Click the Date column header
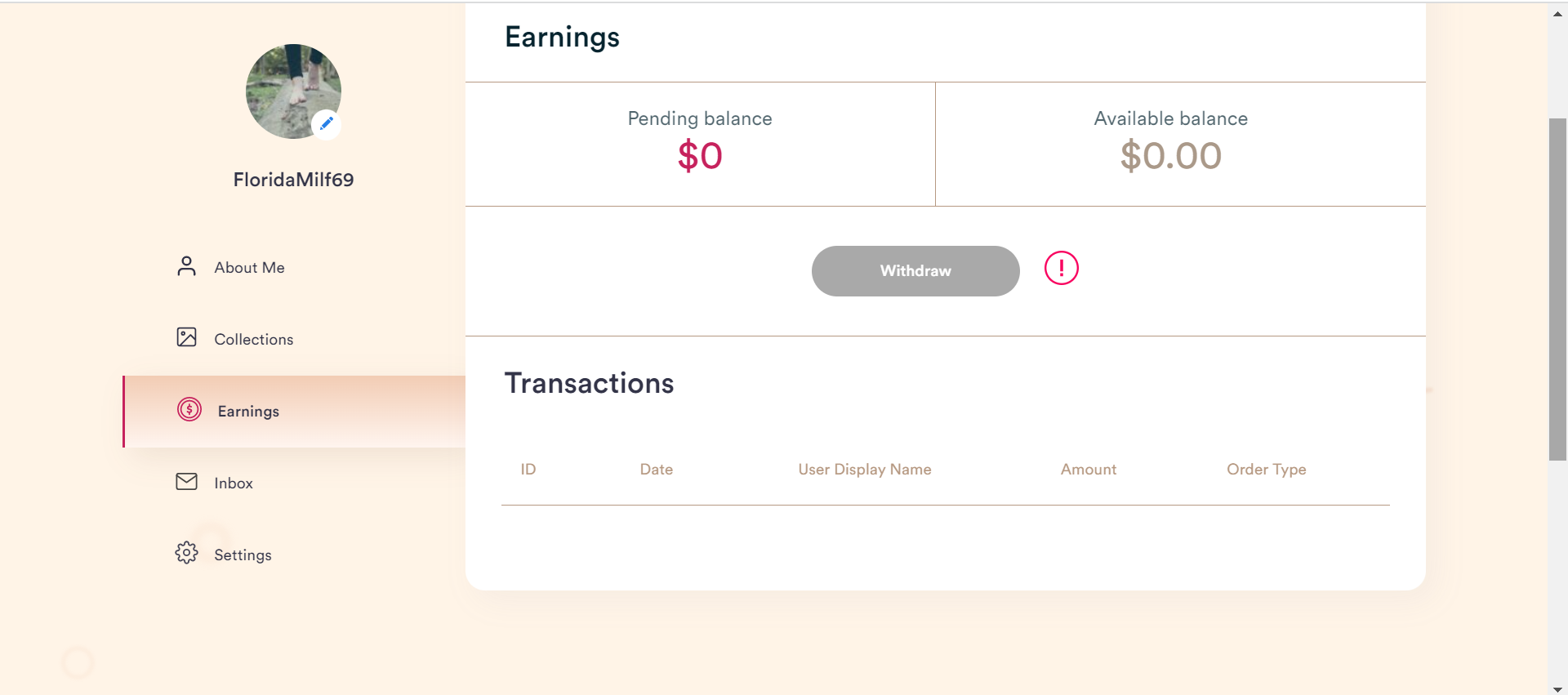1568x695 pixels. [657, 470]
